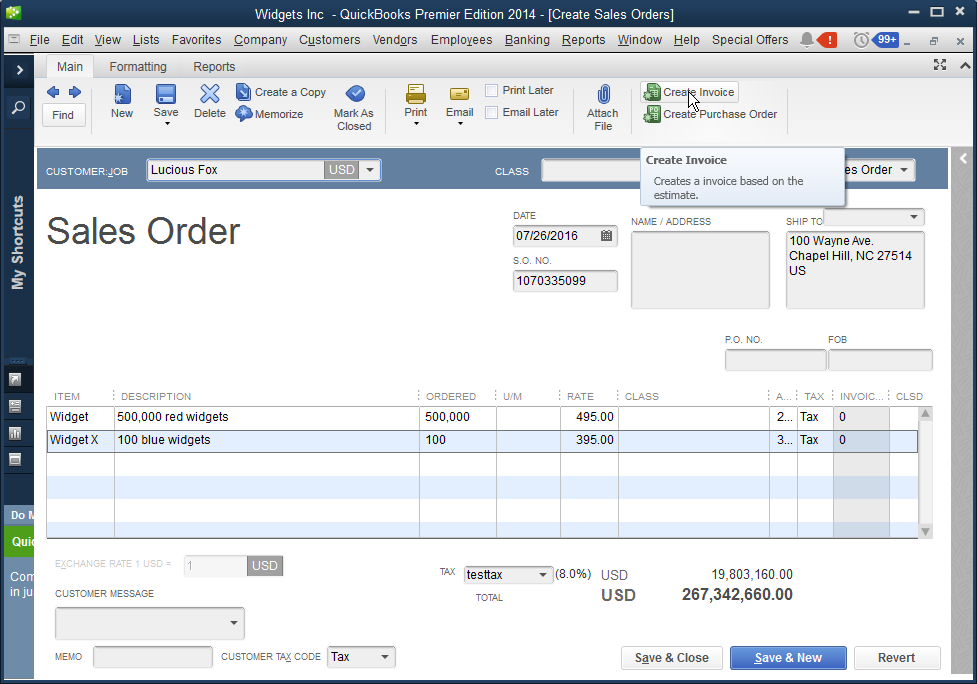Click the Ship To address box

tap(855, 270)
